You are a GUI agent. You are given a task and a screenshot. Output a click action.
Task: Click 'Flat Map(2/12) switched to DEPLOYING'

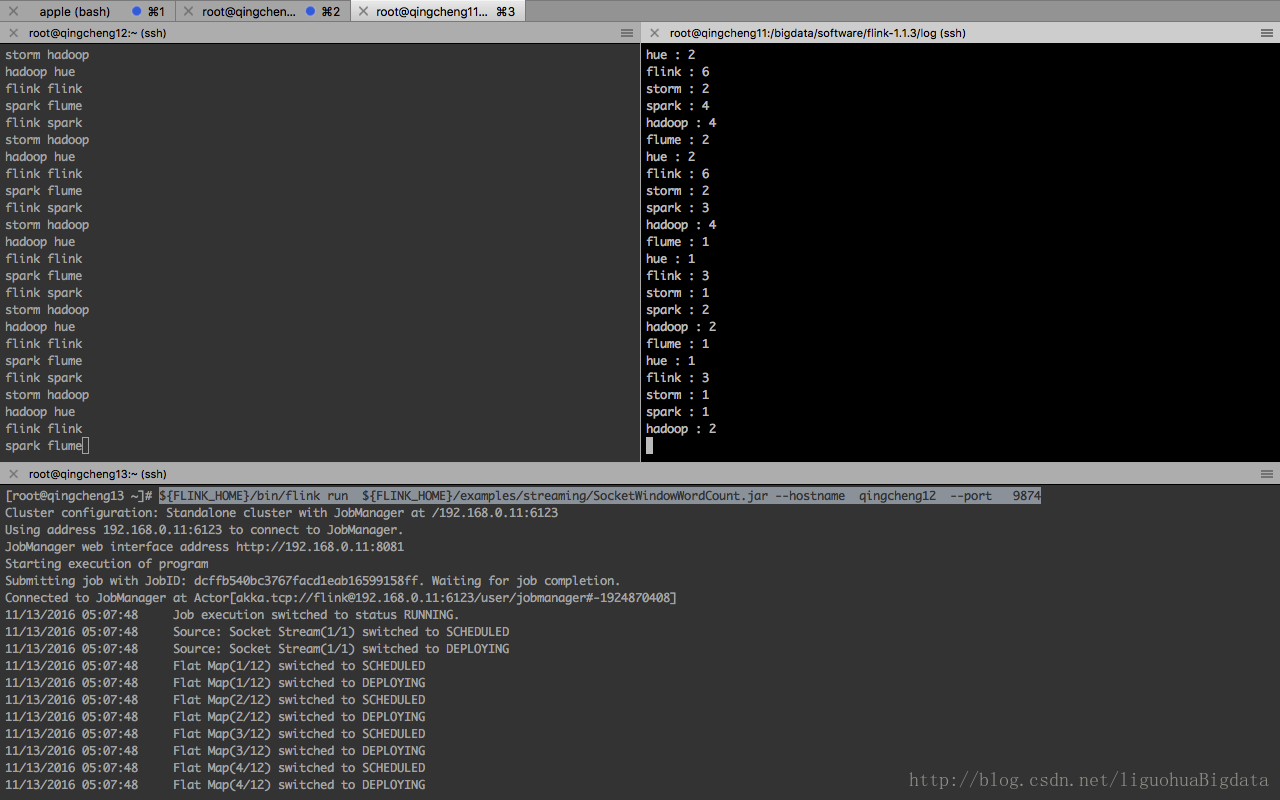point(299,717)
